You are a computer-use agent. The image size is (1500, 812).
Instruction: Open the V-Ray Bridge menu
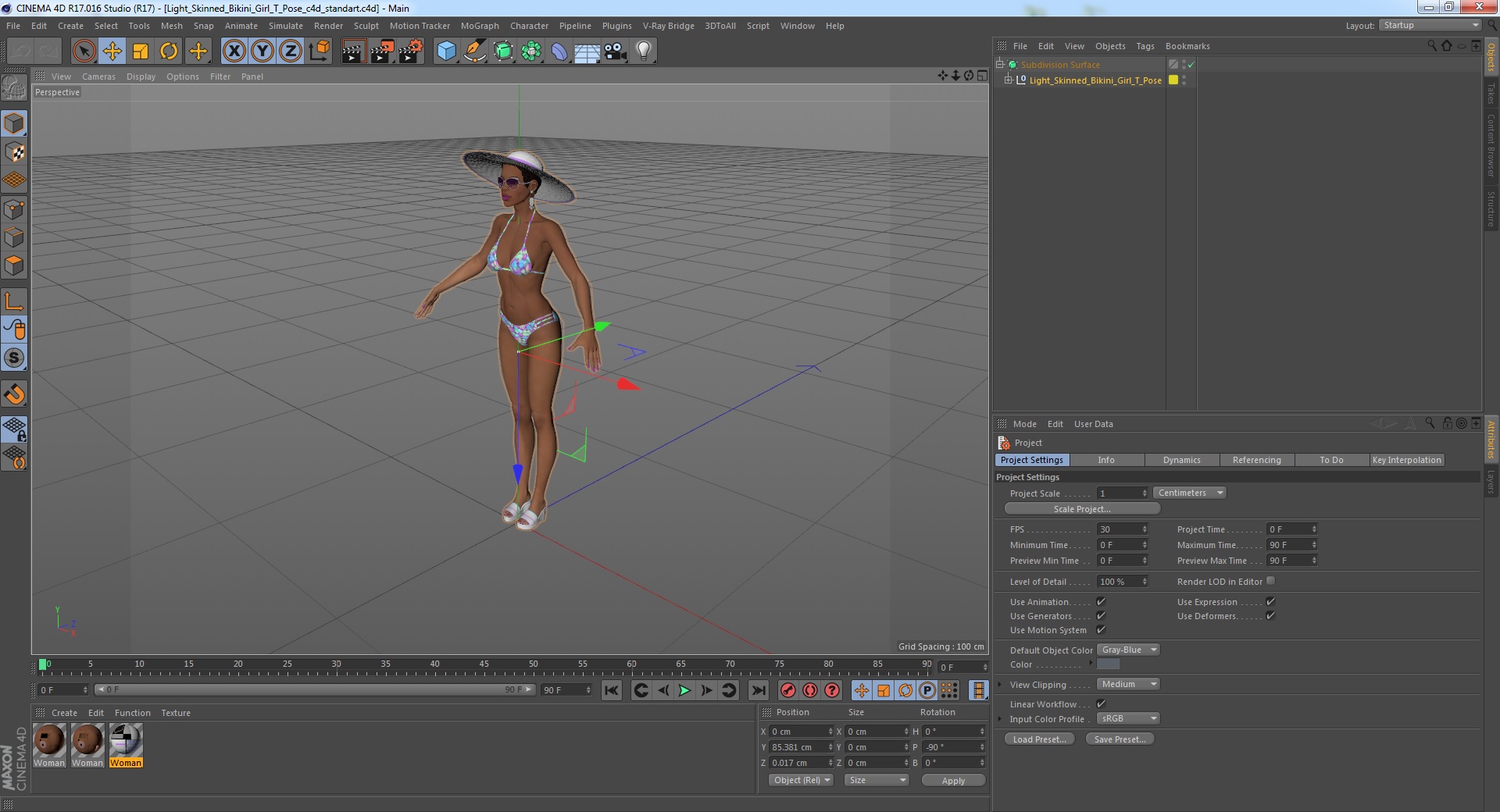click(668, 26)
